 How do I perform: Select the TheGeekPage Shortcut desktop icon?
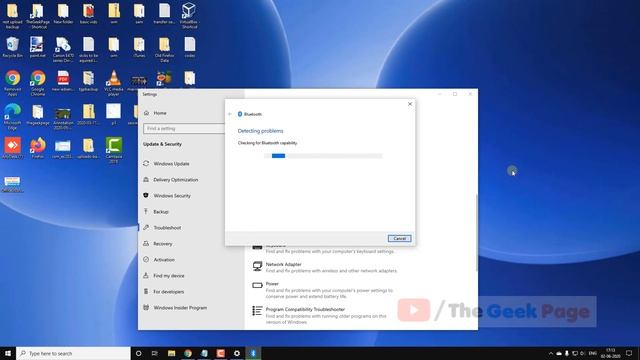[x=38, y=16]
